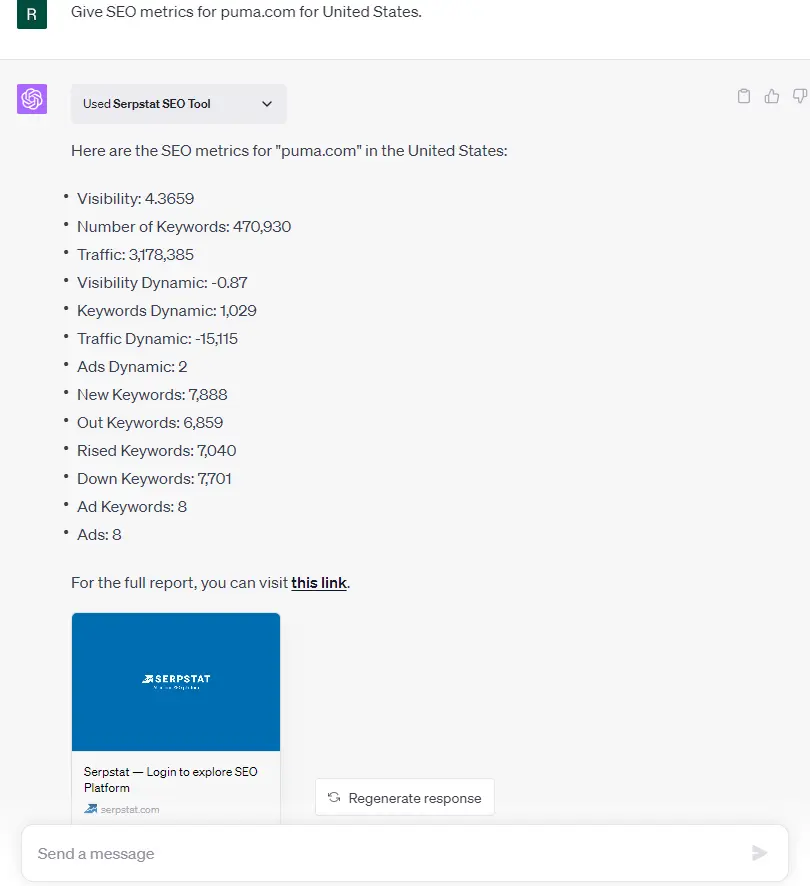This screenshot has width=810, height=886.
Task: Give thumbs down feedback on the response
Action: point(798,95)
